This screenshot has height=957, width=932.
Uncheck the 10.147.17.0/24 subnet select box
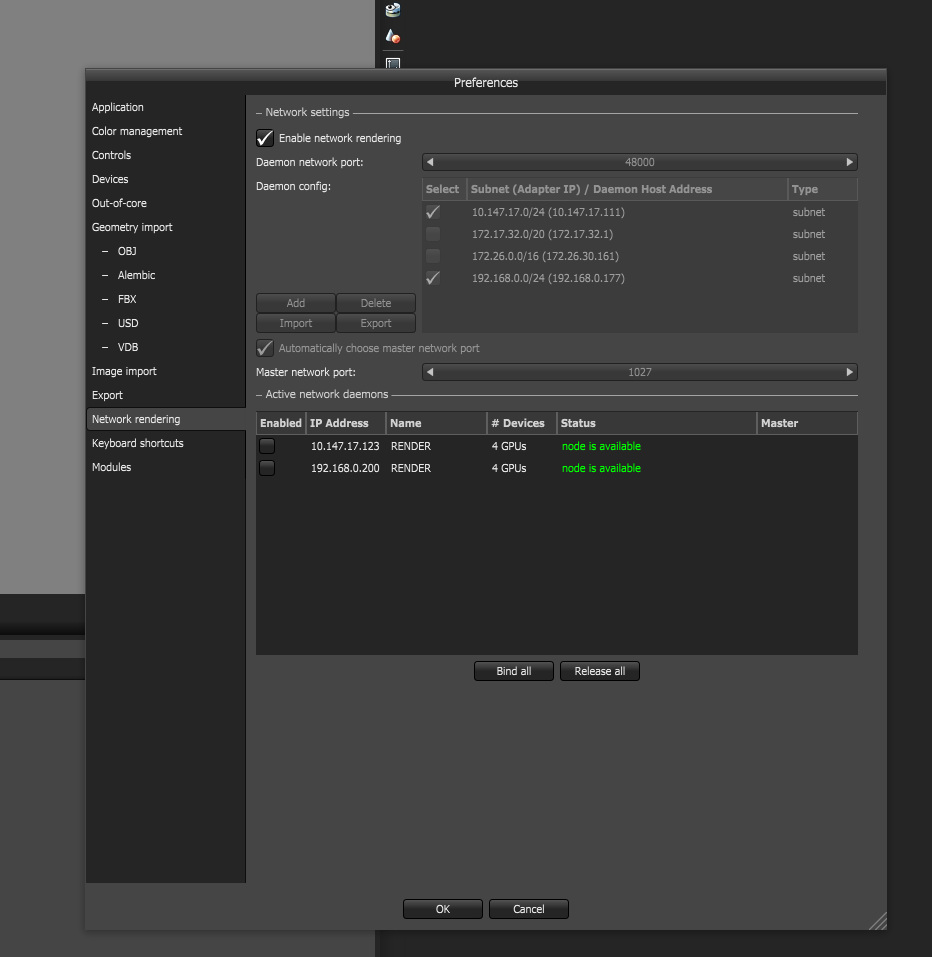433,212
